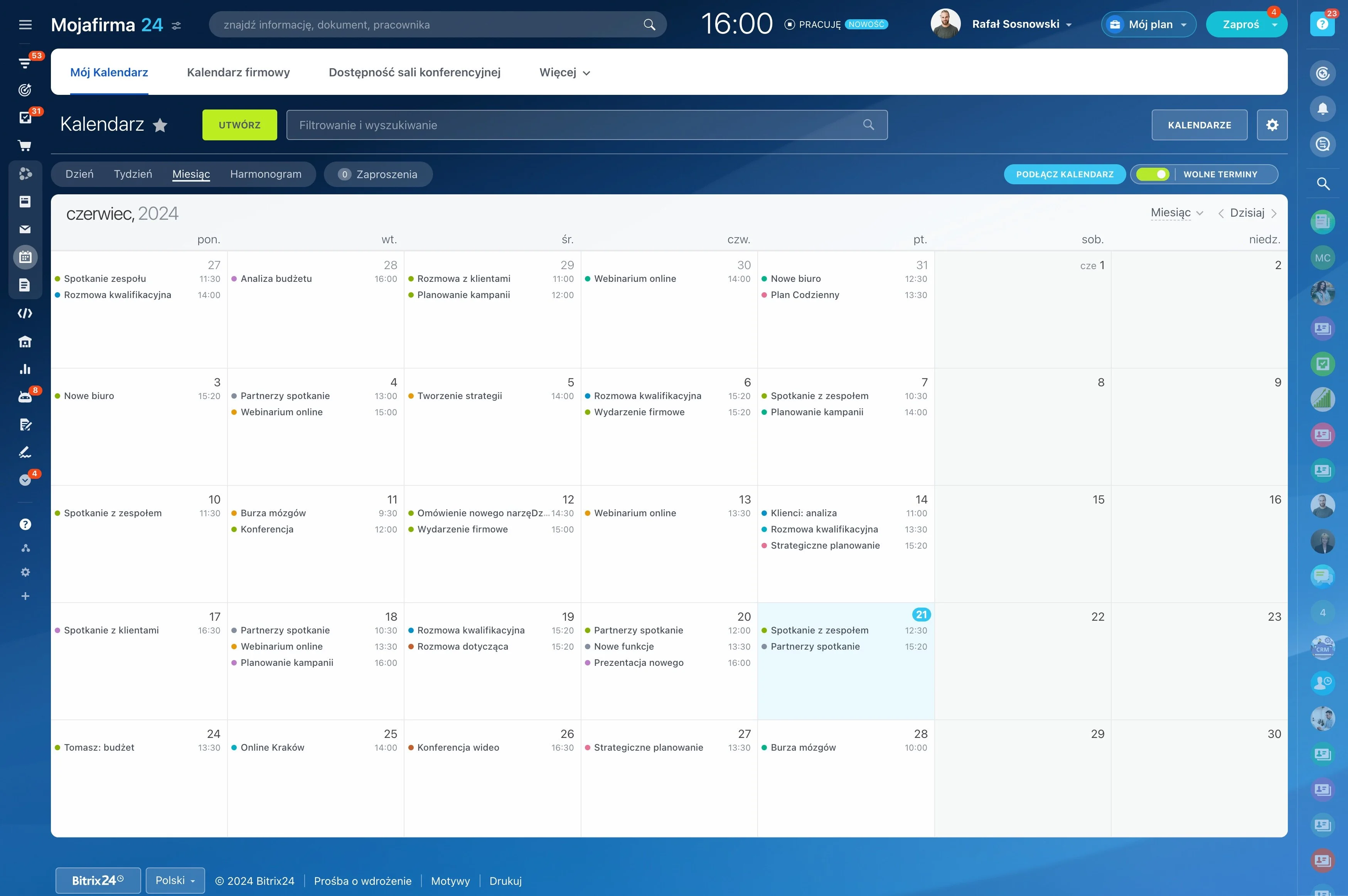Click the plus icon at sidebar bottom

pyautogui.click(x=25, y=596)
